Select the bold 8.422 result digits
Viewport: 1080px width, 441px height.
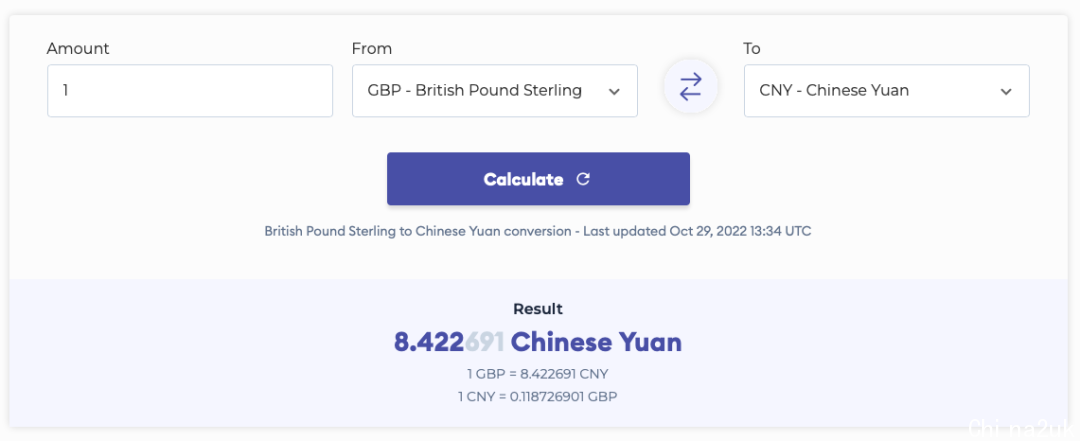click(x=428, y=342)
